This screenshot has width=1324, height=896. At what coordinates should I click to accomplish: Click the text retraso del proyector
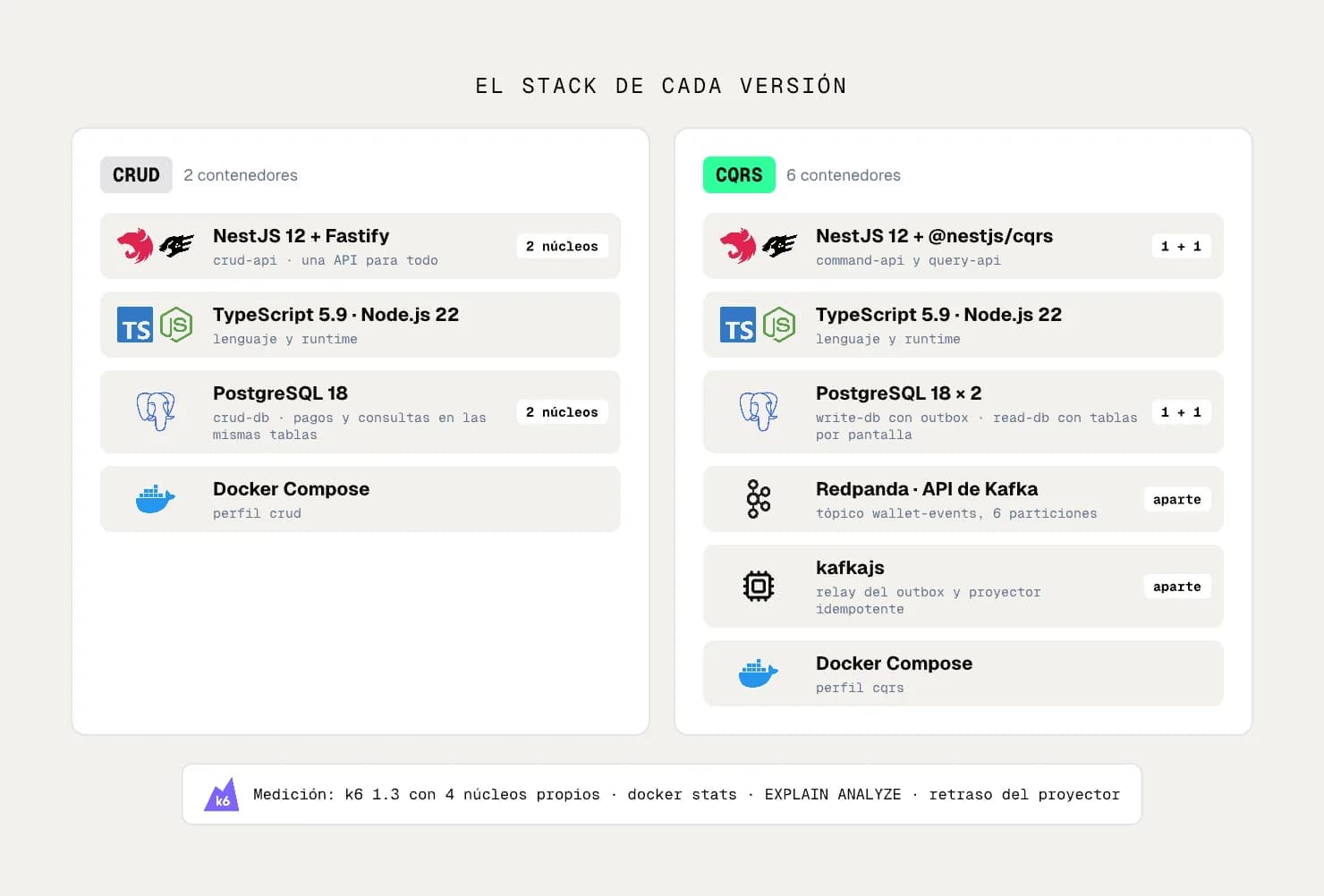1024,794
